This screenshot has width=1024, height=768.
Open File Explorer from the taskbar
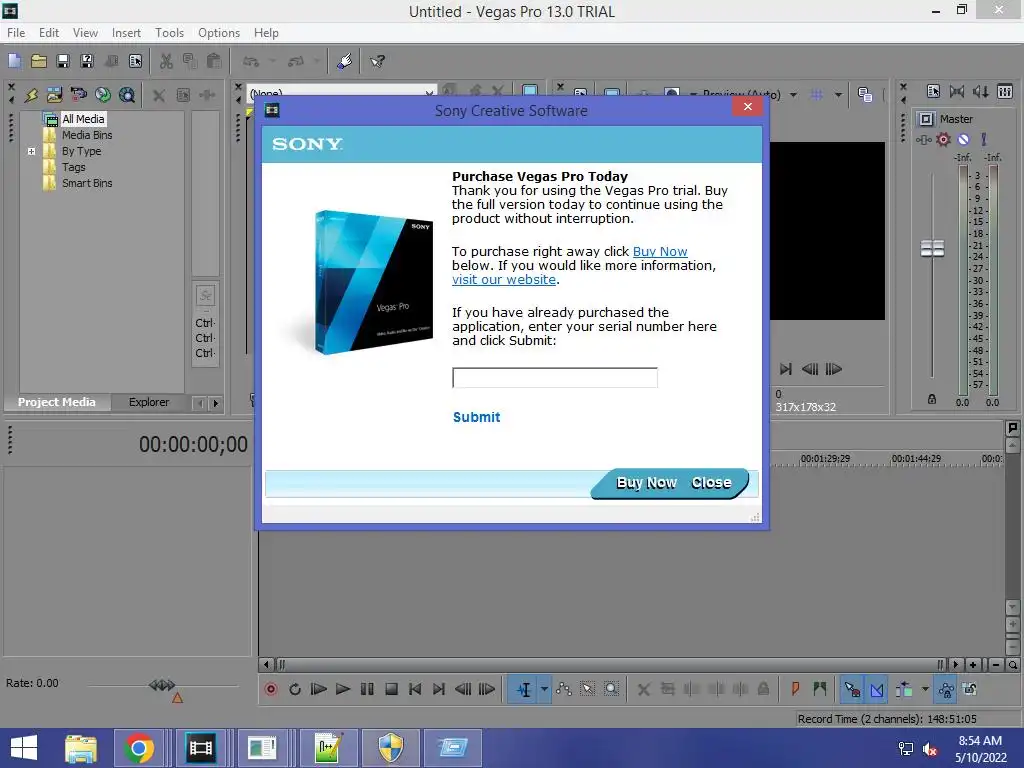(x=80, y=748)
